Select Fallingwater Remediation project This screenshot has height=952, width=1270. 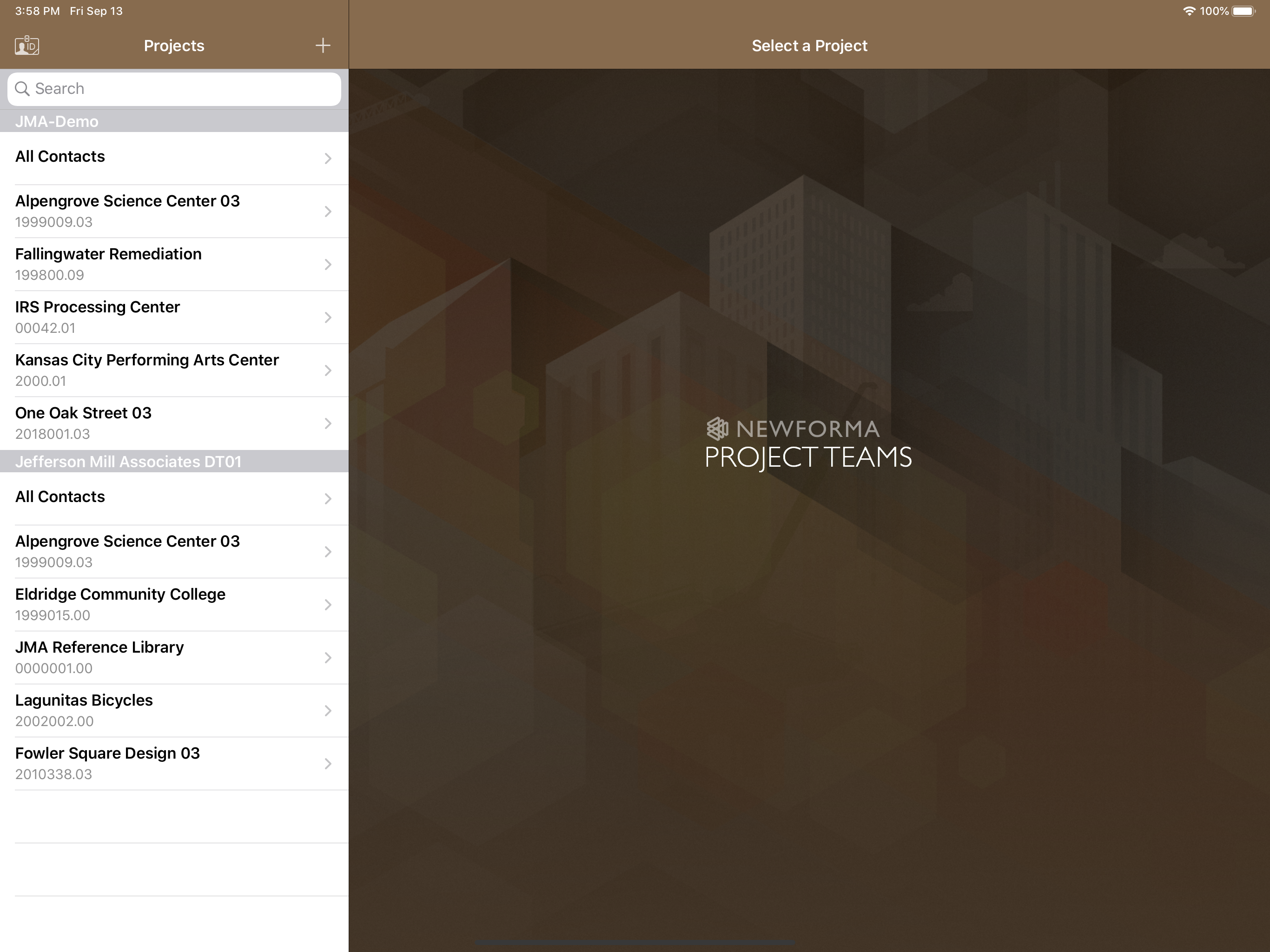coord(174,264)
